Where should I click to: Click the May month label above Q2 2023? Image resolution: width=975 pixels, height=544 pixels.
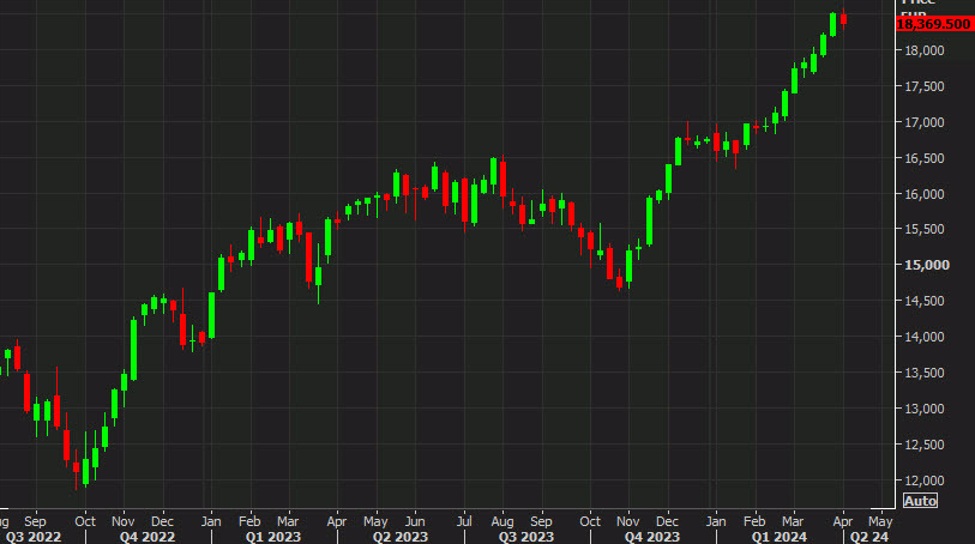tap(376, 521)
